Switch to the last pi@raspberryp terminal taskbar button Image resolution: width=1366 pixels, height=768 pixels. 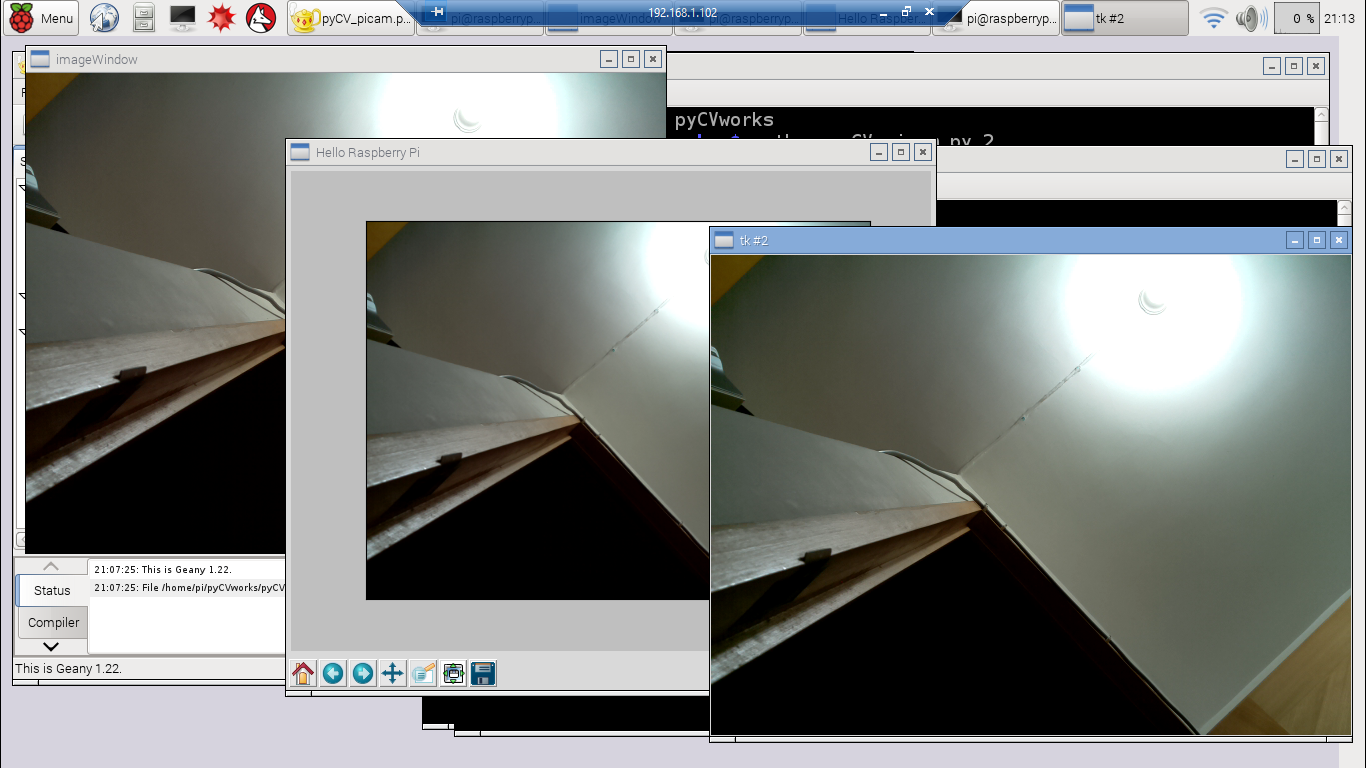pyautogui.click(x=996, y=18)
